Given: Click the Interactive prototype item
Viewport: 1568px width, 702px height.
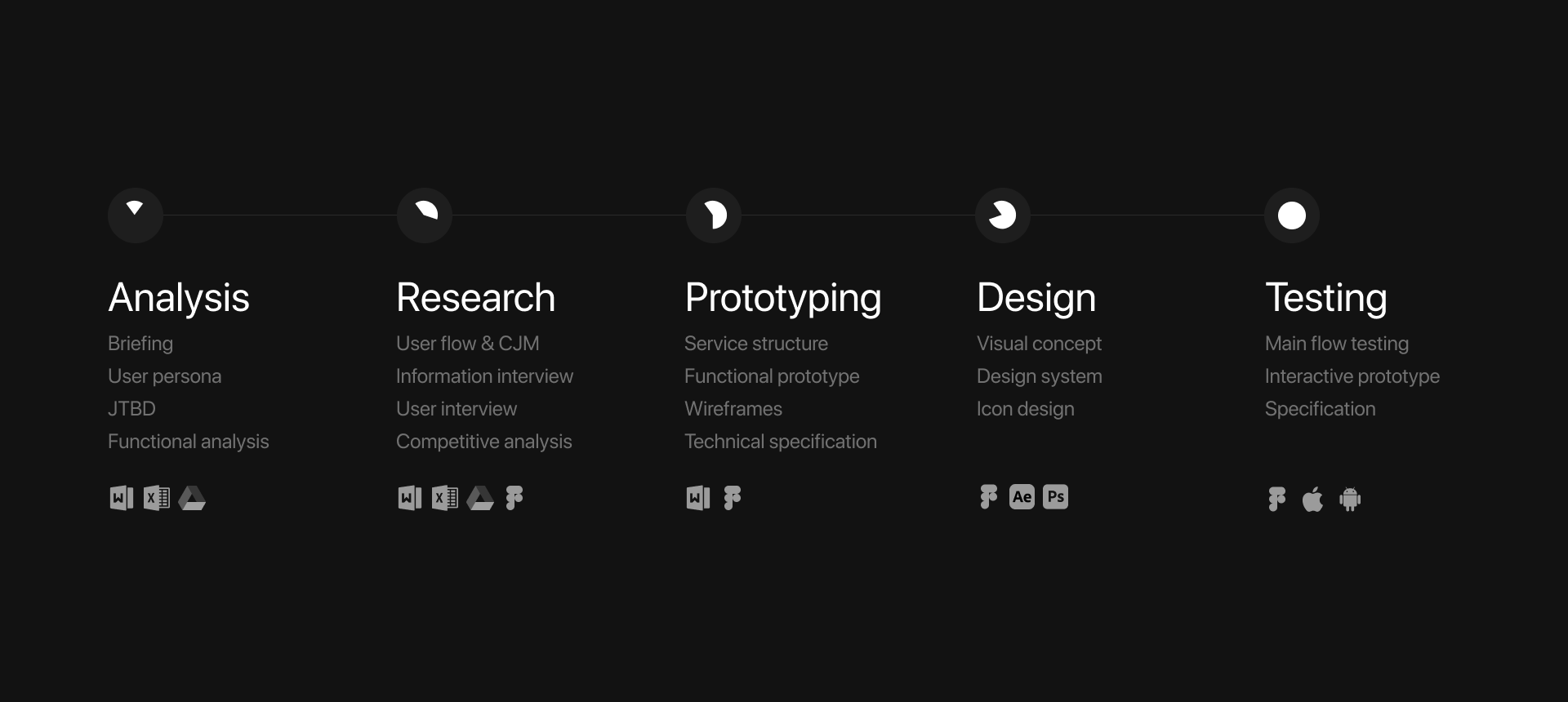Looking at the screenshot, I should click(x=1352, y=376).
